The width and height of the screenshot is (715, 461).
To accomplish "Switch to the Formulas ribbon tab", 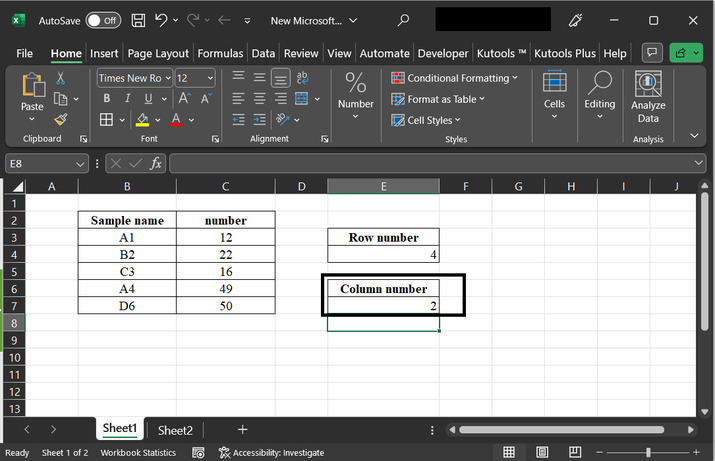I will [220, 53].
